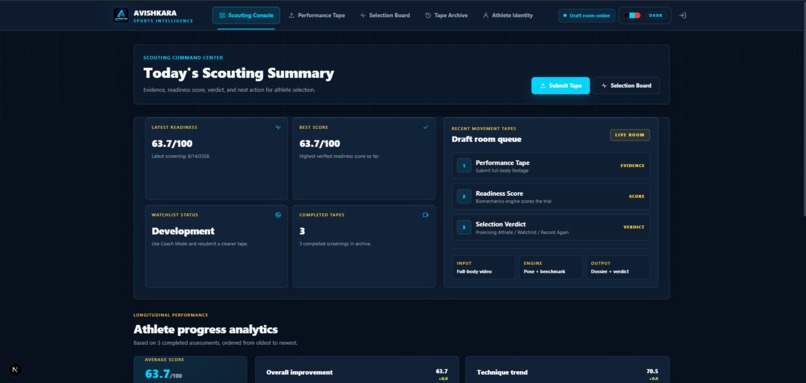Click the Submit Tape button

pyautogui.click(x=560, y=86)
